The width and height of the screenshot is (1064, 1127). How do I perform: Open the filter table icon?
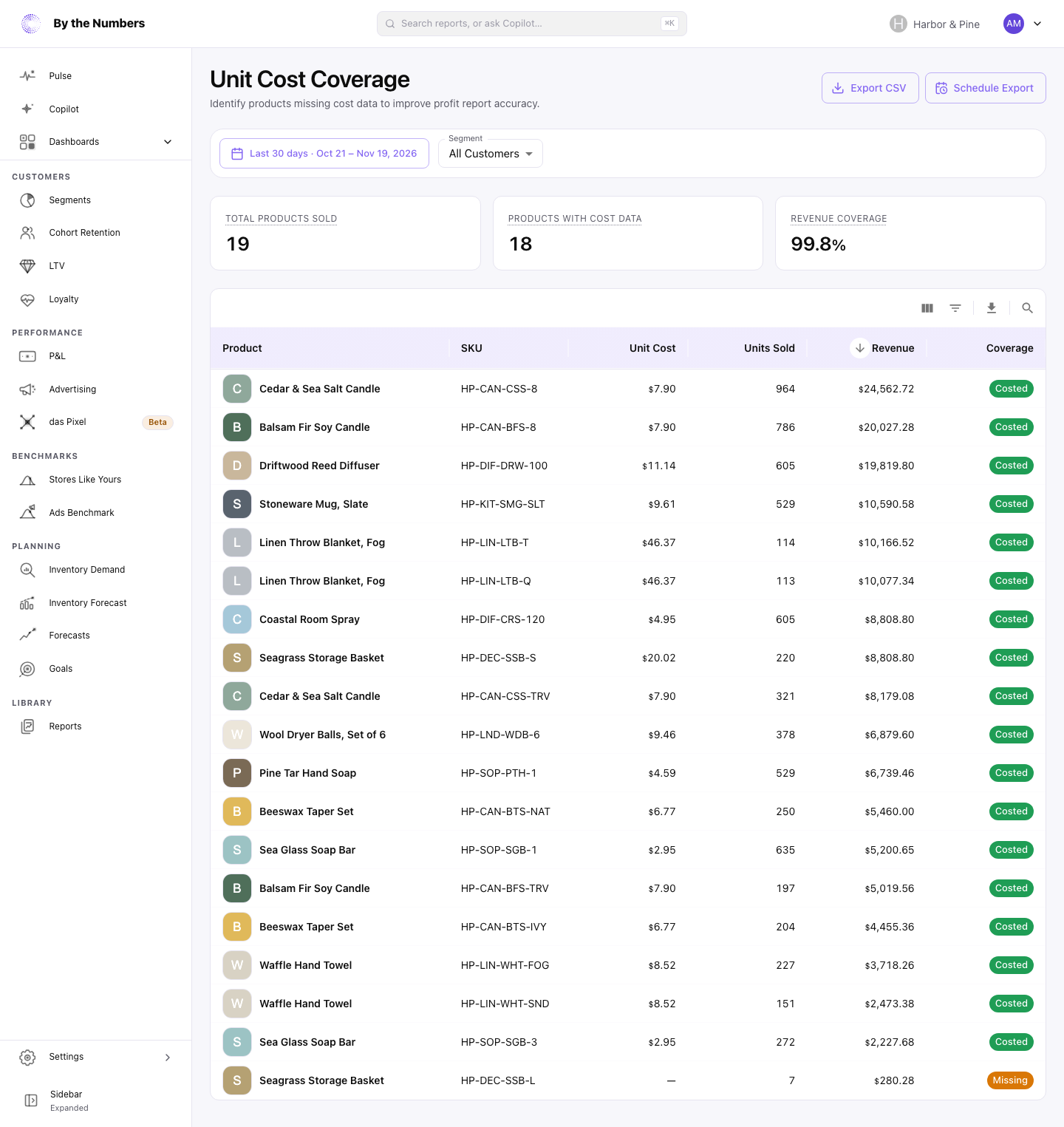tap(955, 308)
